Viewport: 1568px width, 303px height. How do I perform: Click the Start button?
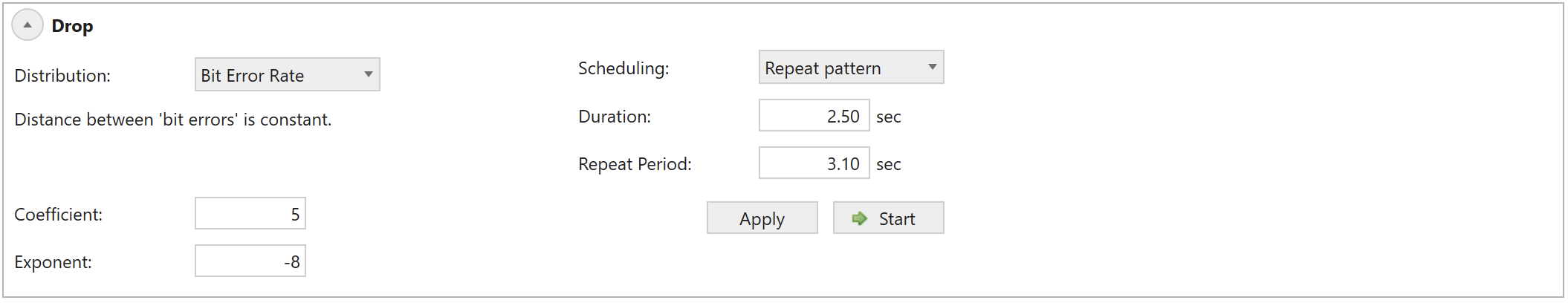point(888,218)
